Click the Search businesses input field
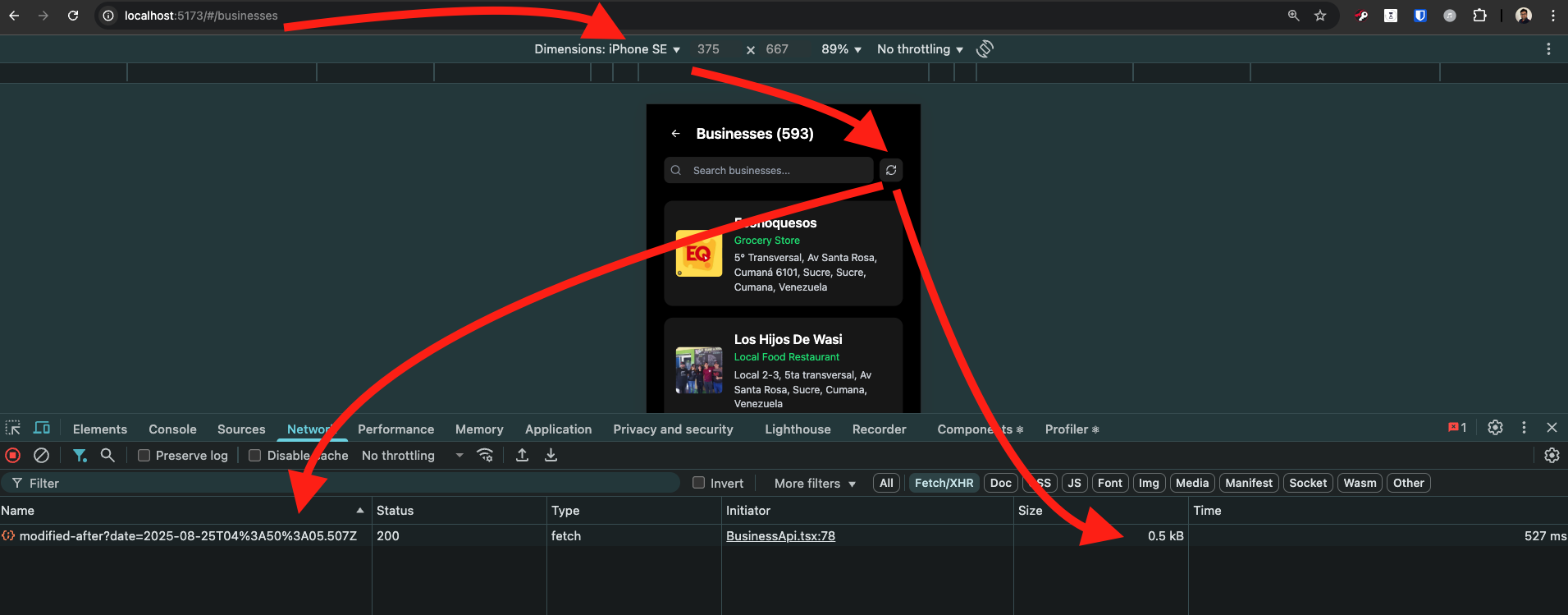The image size is (1568, 615). [769, 170]
